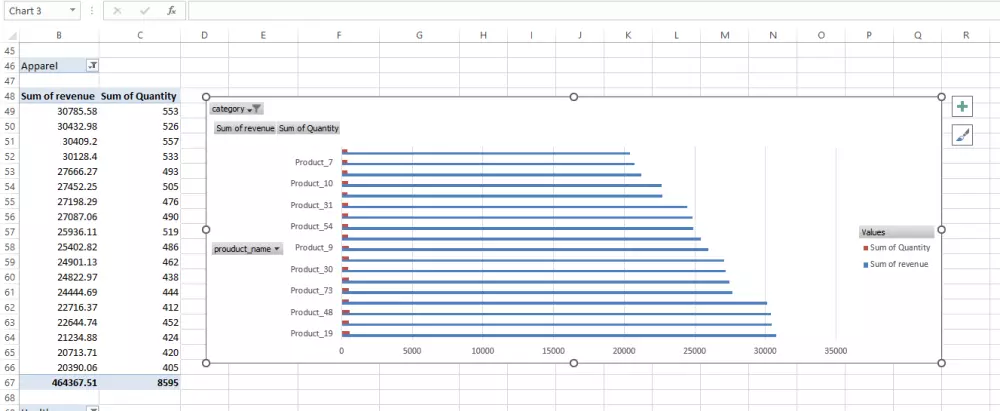Open the Chart Styles brush icon
The width and height of the screenshot is (1000, 411).
[962, 135]
